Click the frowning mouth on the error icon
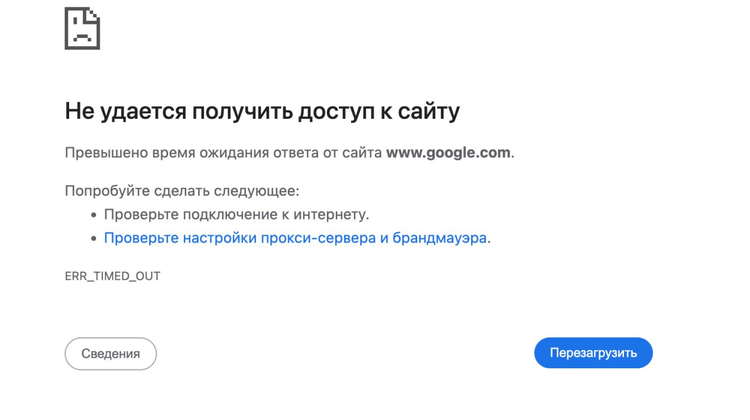This screenshot has width=750, height=420. click(x=82, y=38)
